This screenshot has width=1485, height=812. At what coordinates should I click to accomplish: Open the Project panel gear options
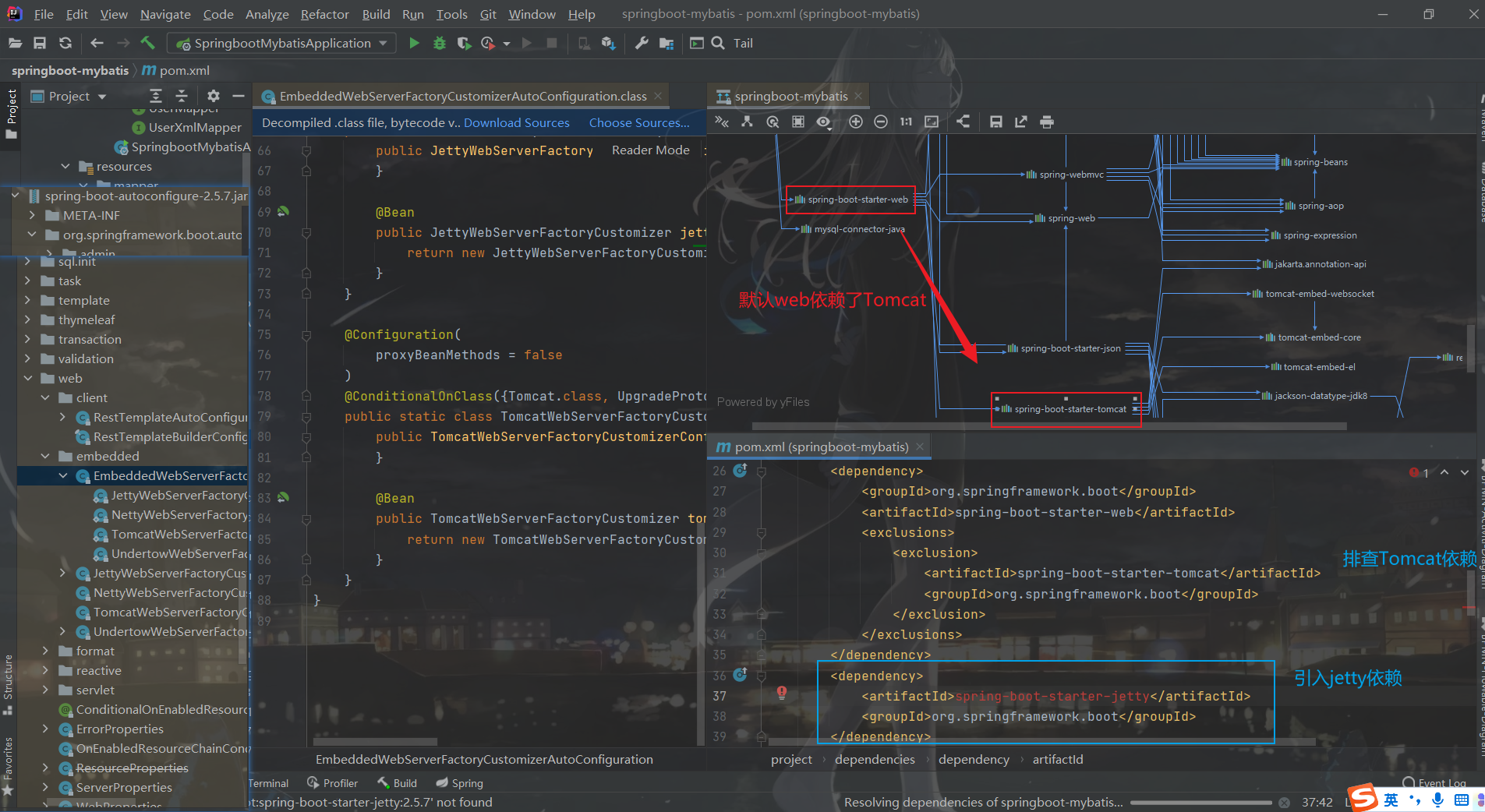click(x=214, y=96)
